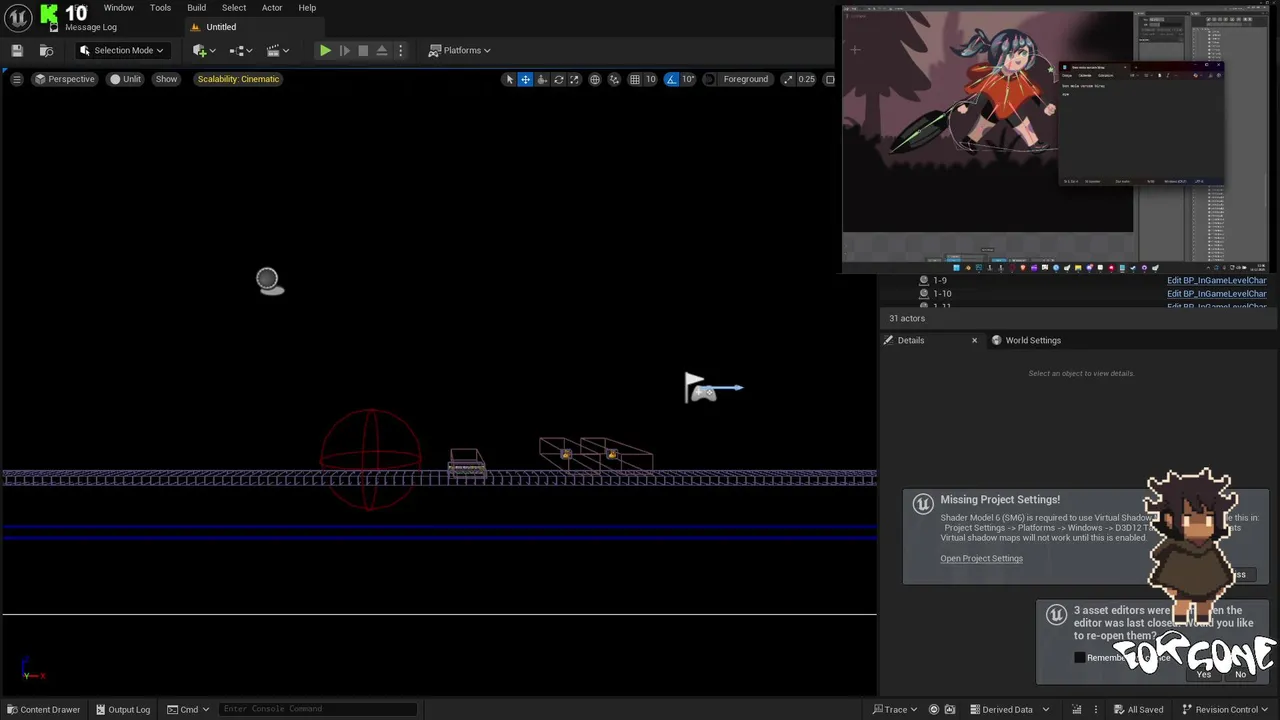Activate the rotate objects tool

[558, 79]
